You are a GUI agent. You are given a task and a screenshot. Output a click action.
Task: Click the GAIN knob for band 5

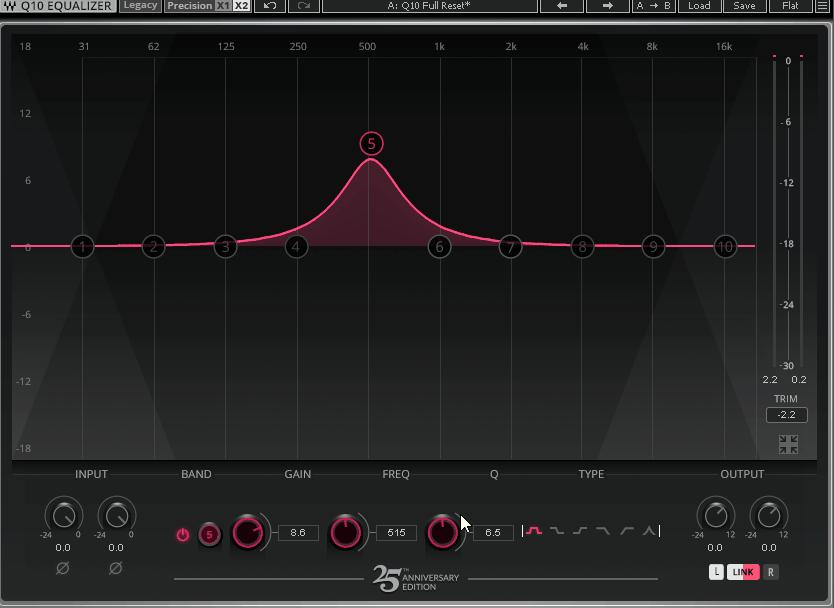click(x=248, y=533)
